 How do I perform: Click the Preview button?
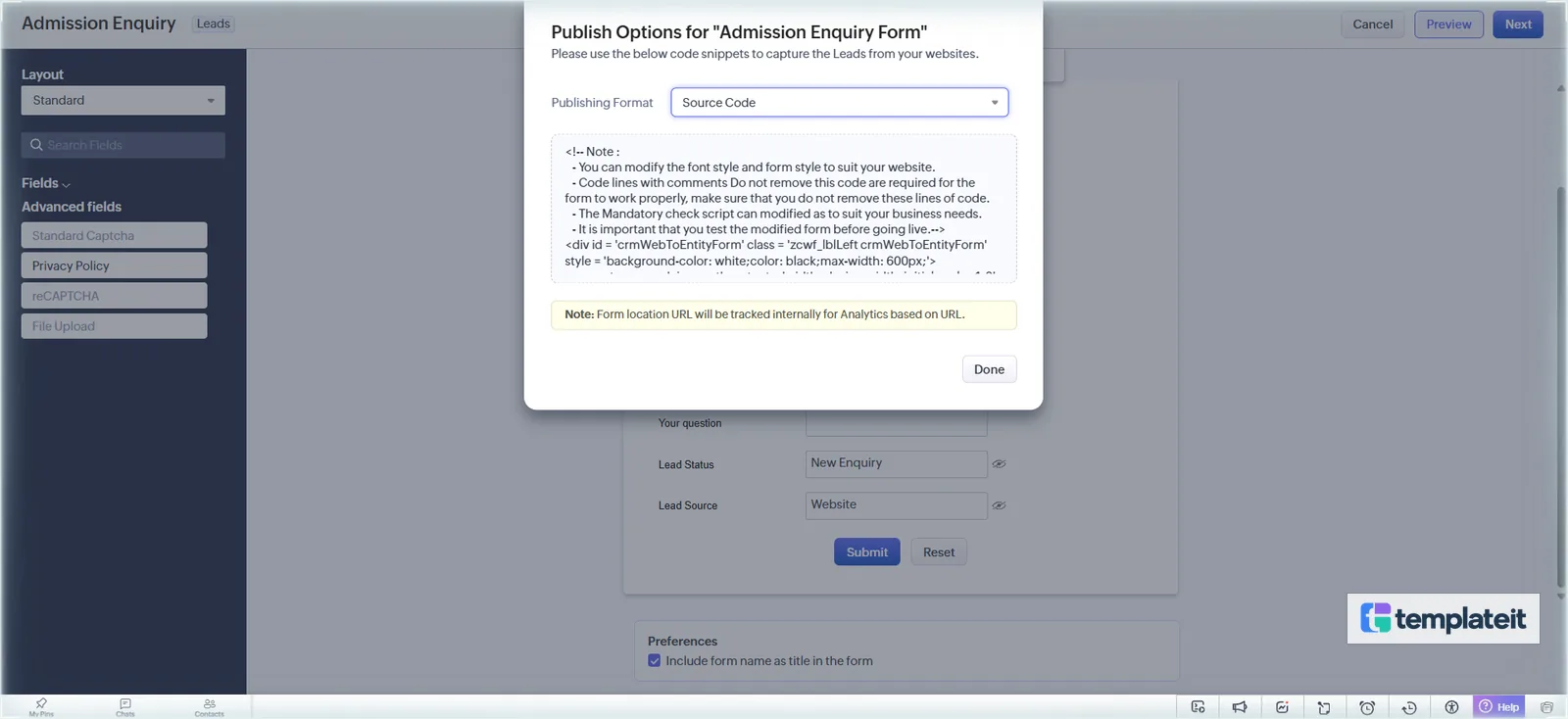click(1448, 24)
